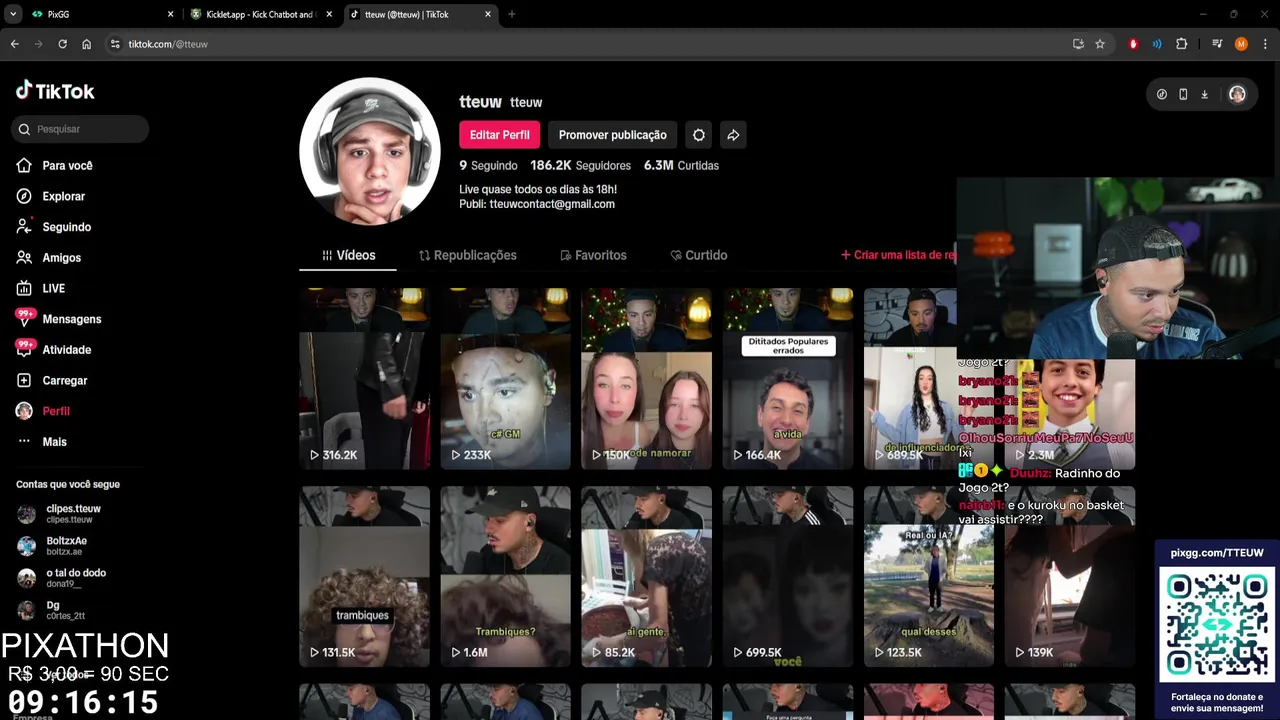Click Promover publicação button
Viewport: 1280px width, 720px height.
pos(612,135)
